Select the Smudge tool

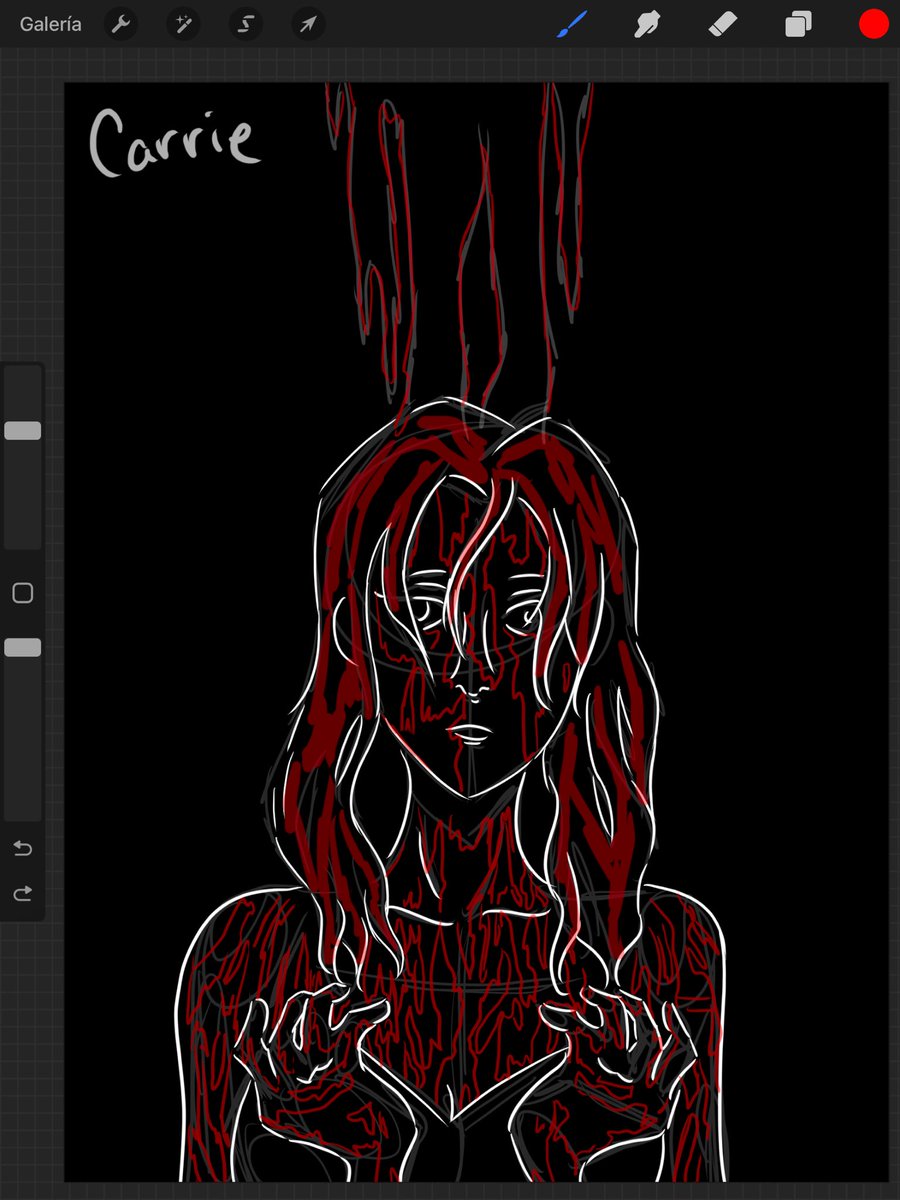point(648,24)
